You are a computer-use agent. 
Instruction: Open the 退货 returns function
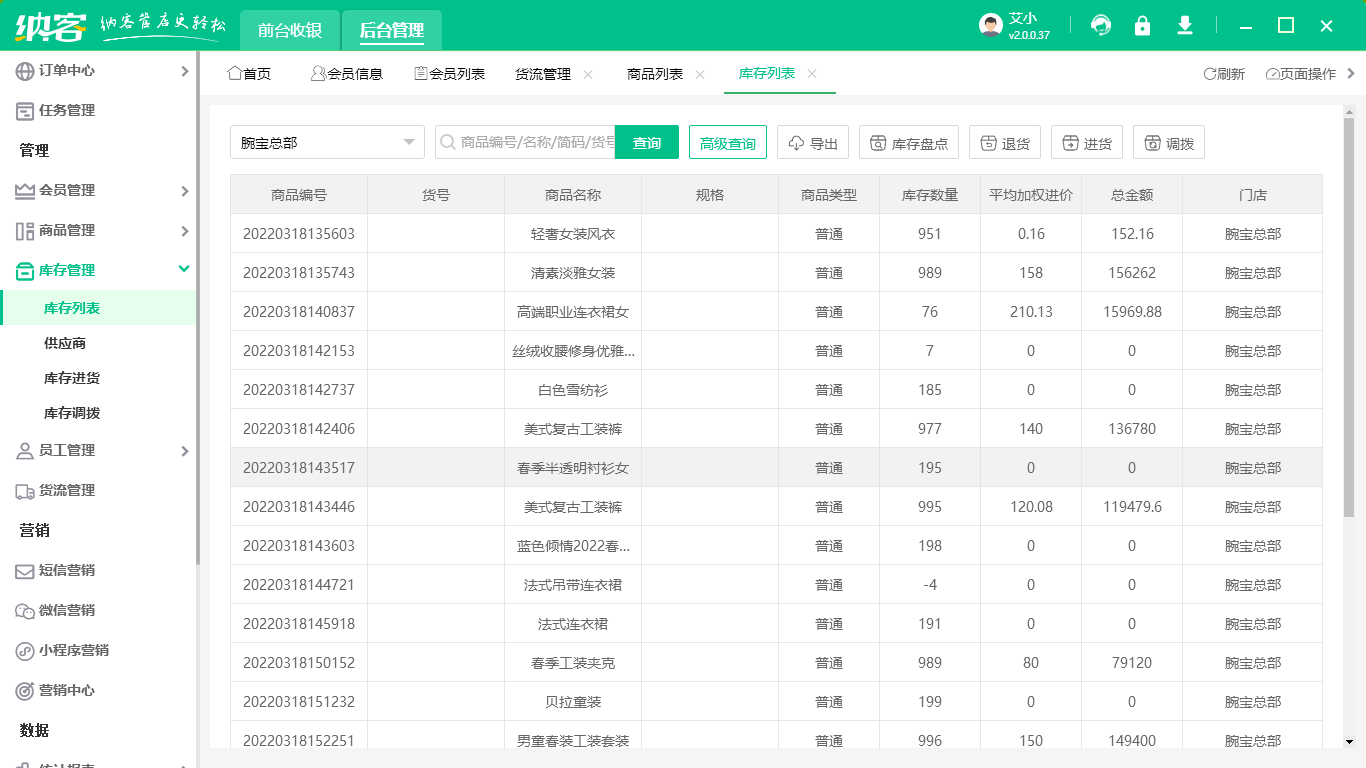click(x=1005, y=141)
